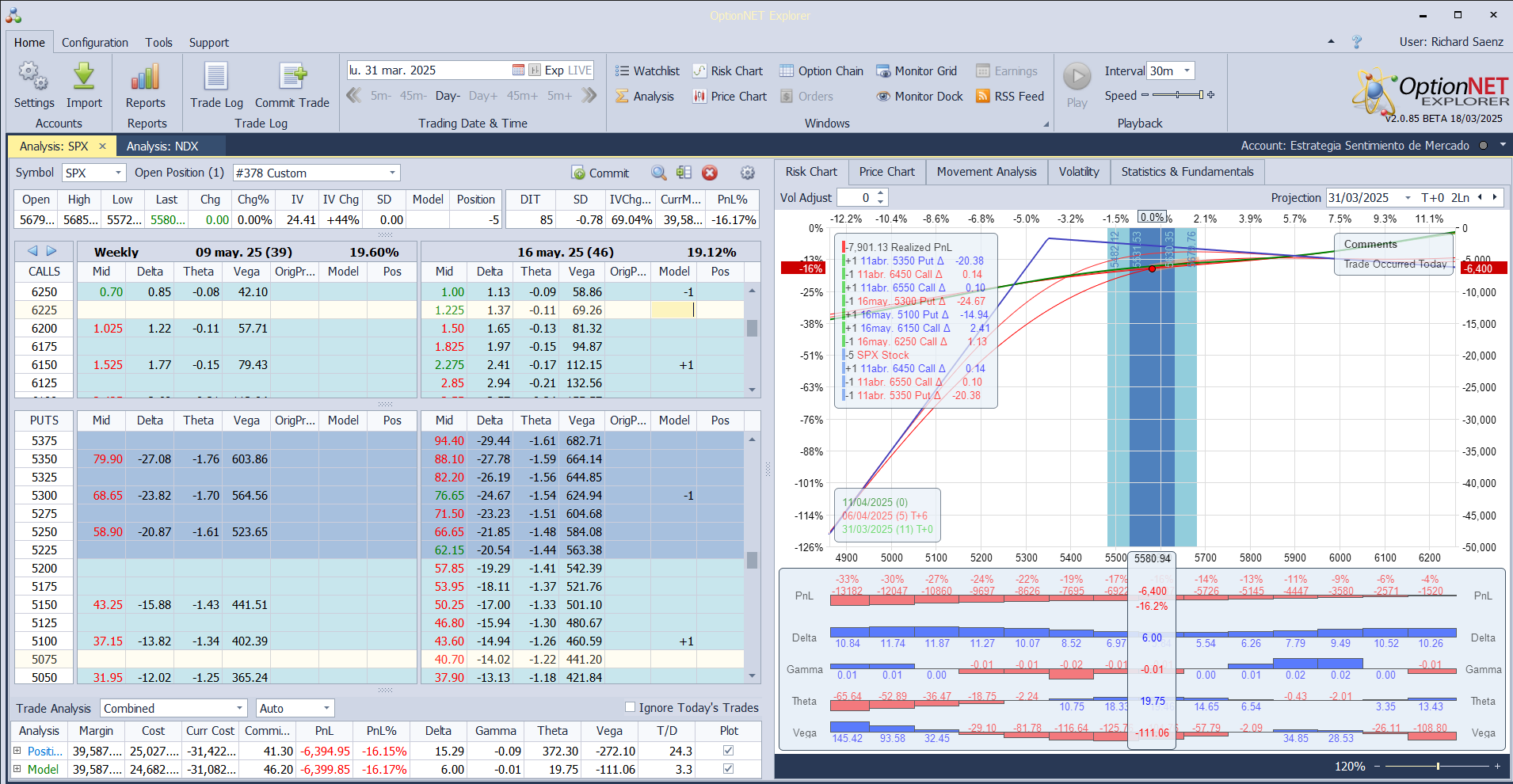
Task: Click the help question mark icon
Action: (1357, 42)
